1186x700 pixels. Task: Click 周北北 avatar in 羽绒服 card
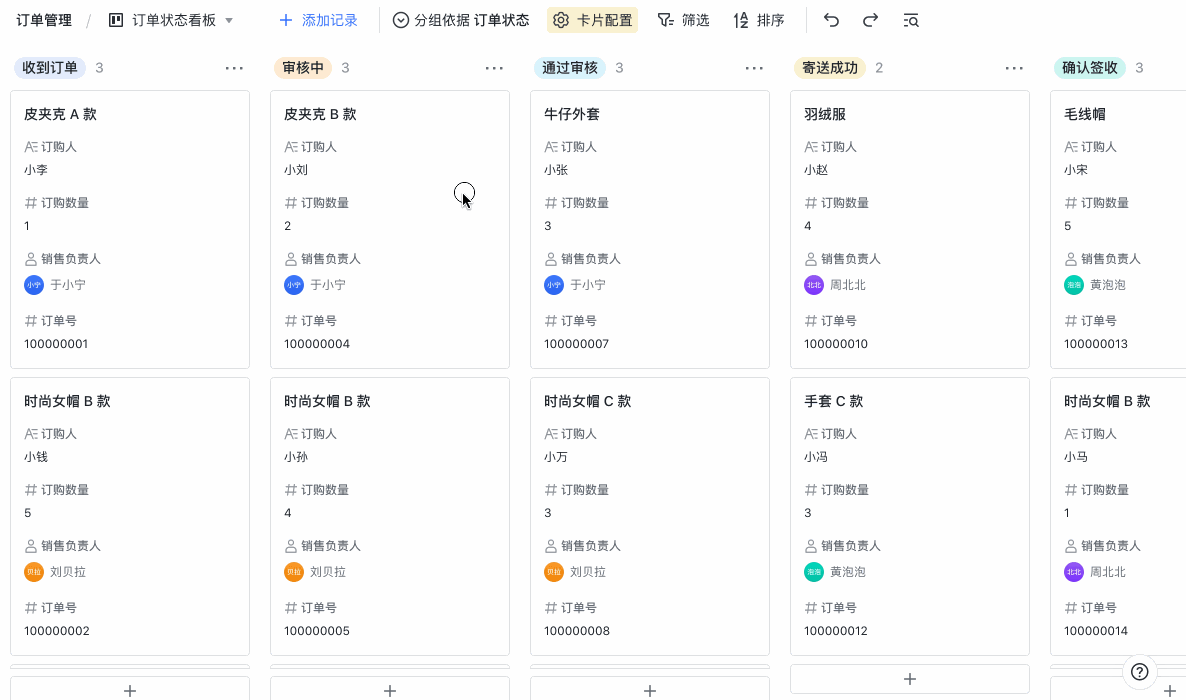814,285
